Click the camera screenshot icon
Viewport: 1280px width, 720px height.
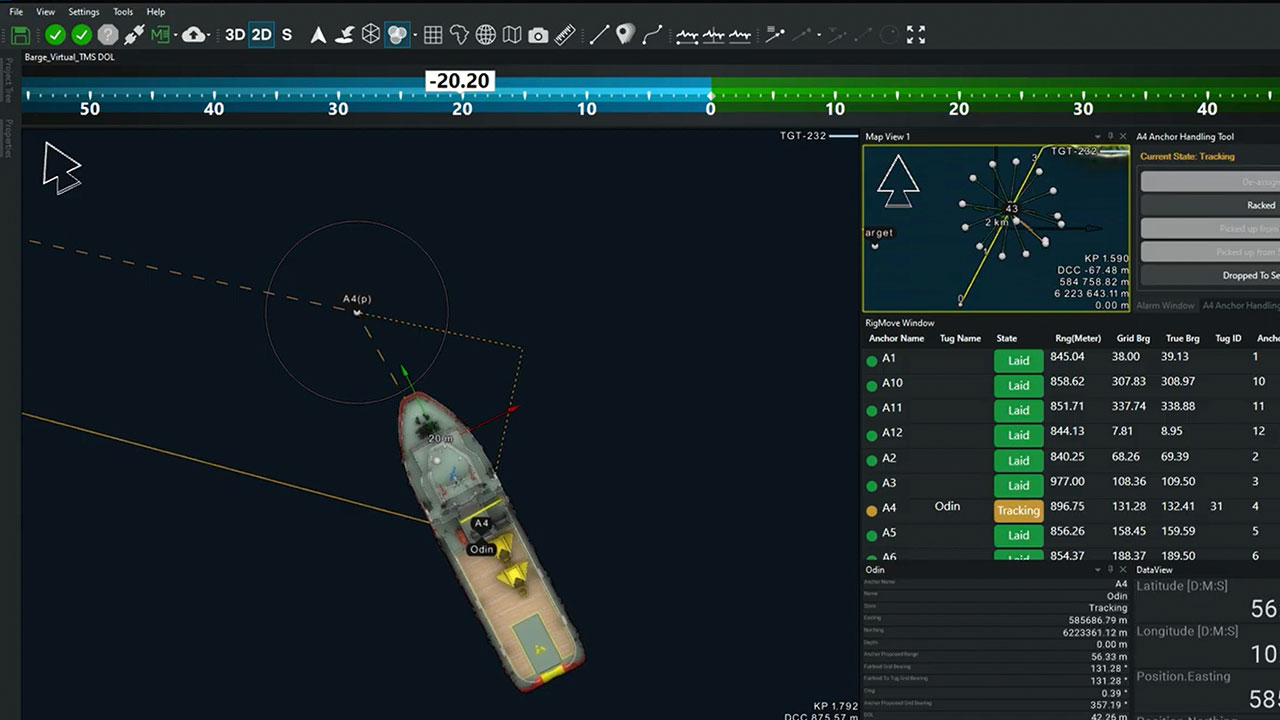(538, 35)
